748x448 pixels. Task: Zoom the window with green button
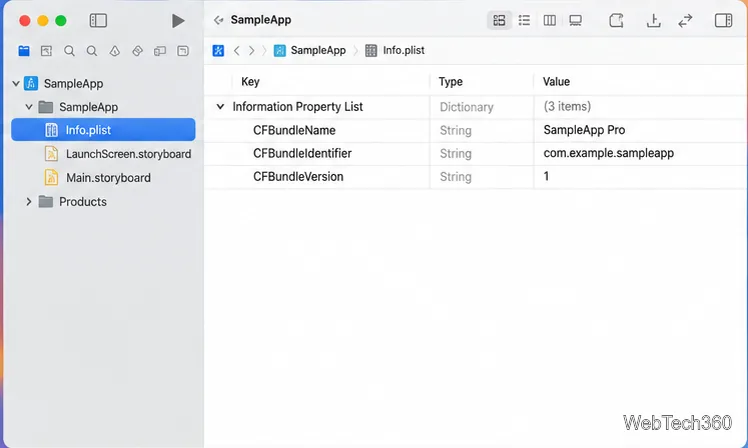(61, 21)
